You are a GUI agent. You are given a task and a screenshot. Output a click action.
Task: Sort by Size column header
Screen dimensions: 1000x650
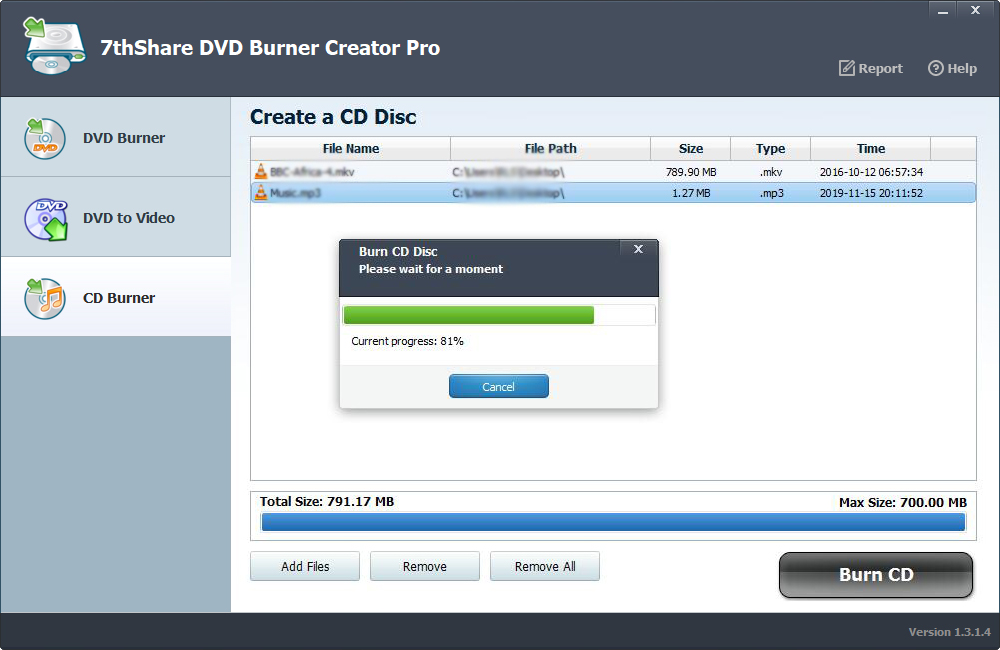[691, 149]
